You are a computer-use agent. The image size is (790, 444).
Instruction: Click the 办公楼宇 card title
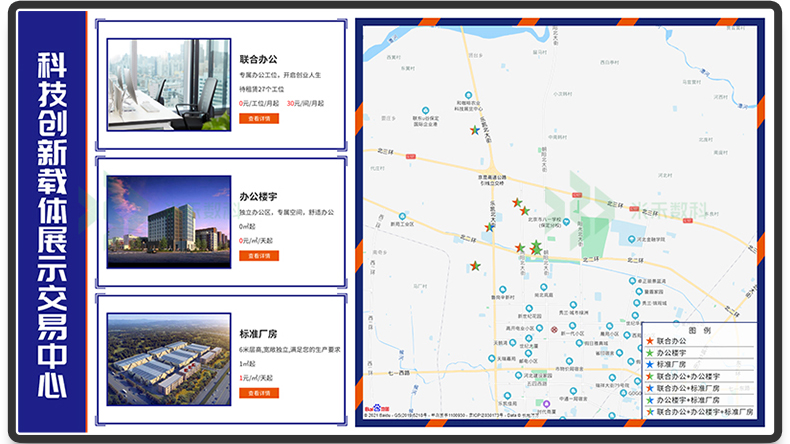[258, 197]
